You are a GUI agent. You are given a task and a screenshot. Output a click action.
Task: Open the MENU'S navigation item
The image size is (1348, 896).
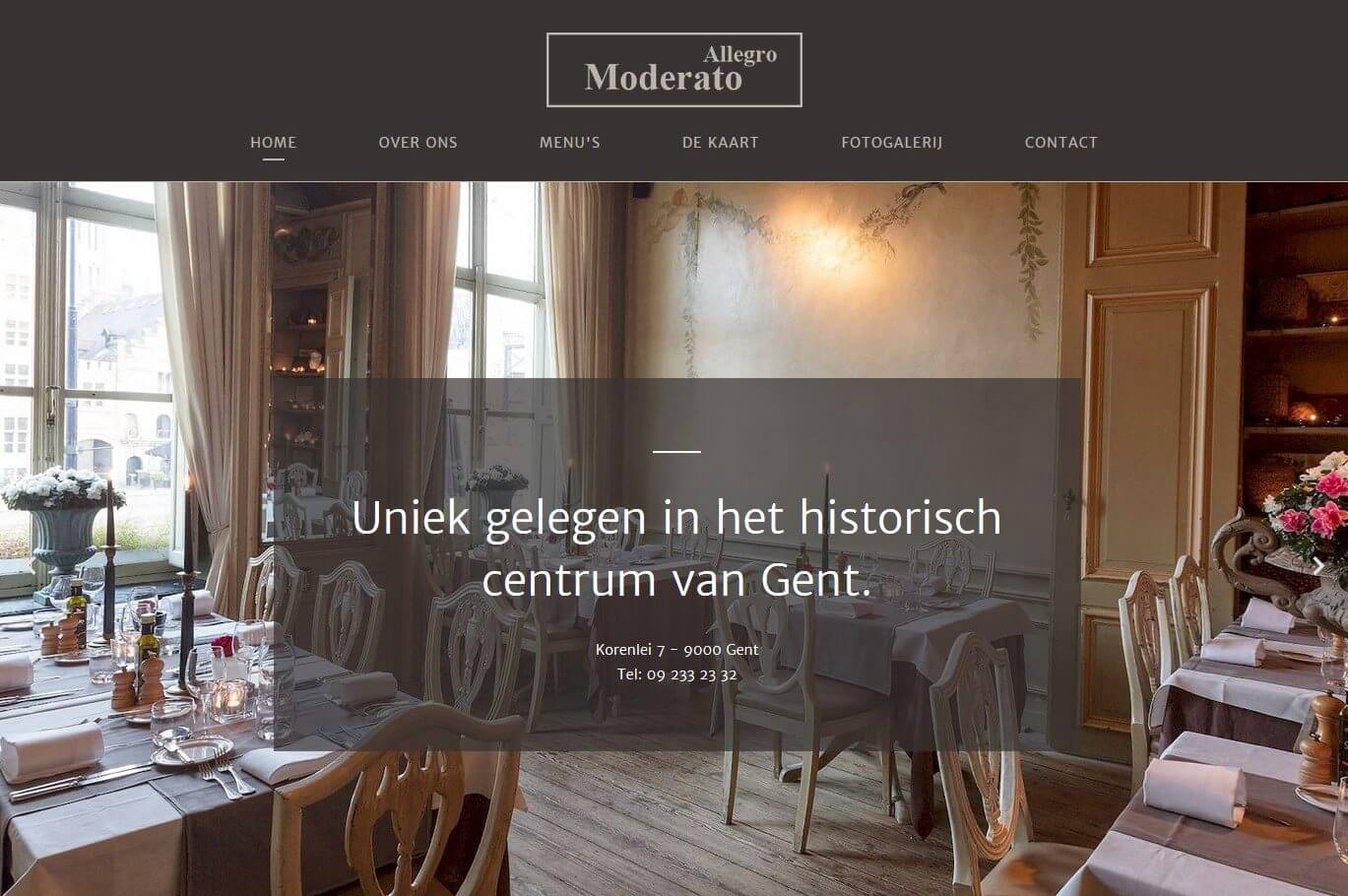coord(570,142)
